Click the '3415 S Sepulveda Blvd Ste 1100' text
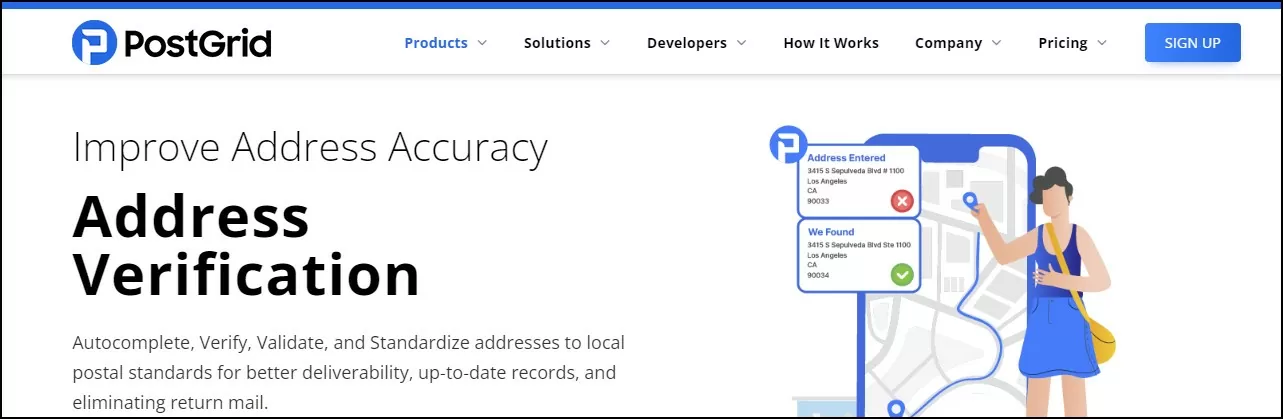This screenshot has width=1283, height=419. (859, 245)
